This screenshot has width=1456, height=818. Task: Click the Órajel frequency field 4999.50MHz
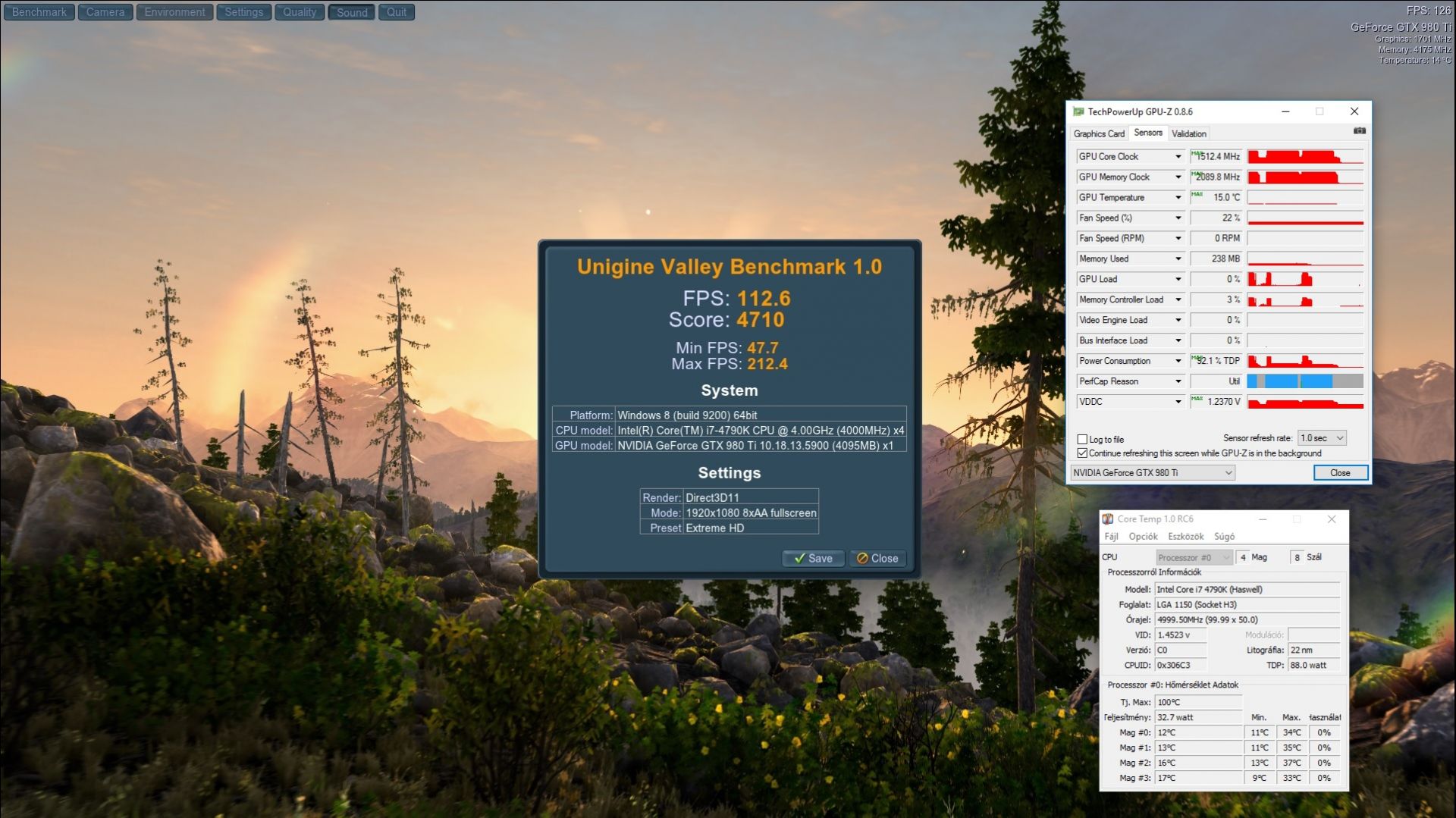1247,620
